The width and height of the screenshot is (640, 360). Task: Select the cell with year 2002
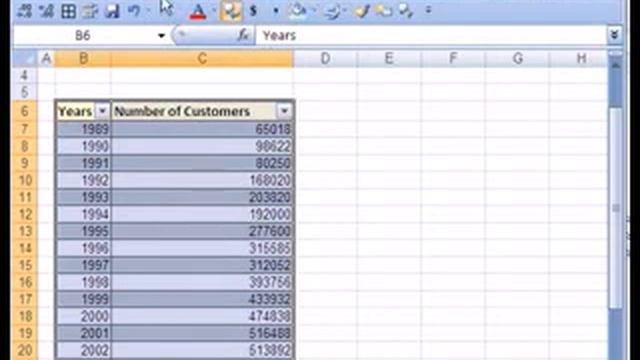(83, 350)
